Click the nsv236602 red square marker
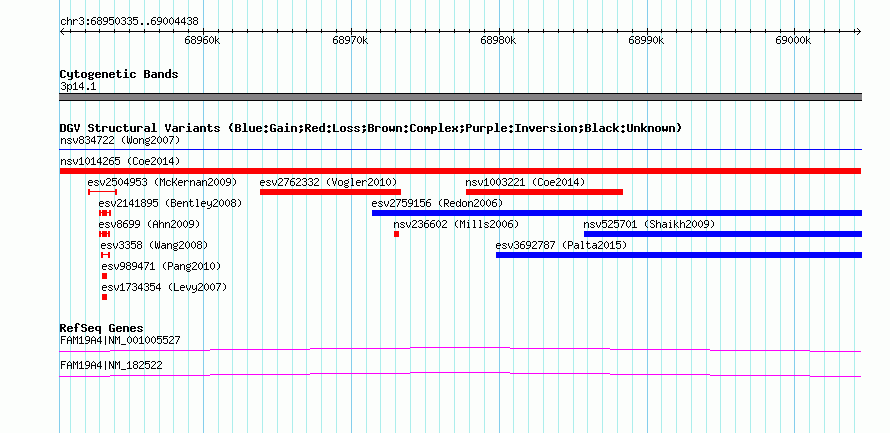The image size is (890, 433). coord(396,234)
